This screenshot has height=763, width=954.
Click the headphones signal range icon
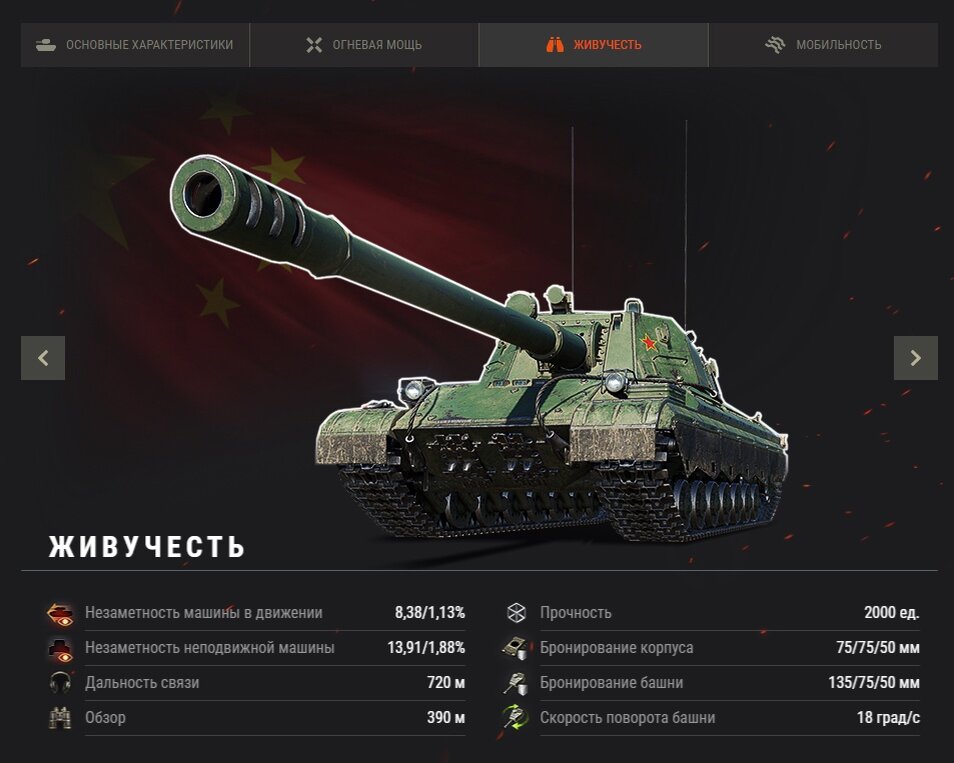pos(60,683)
